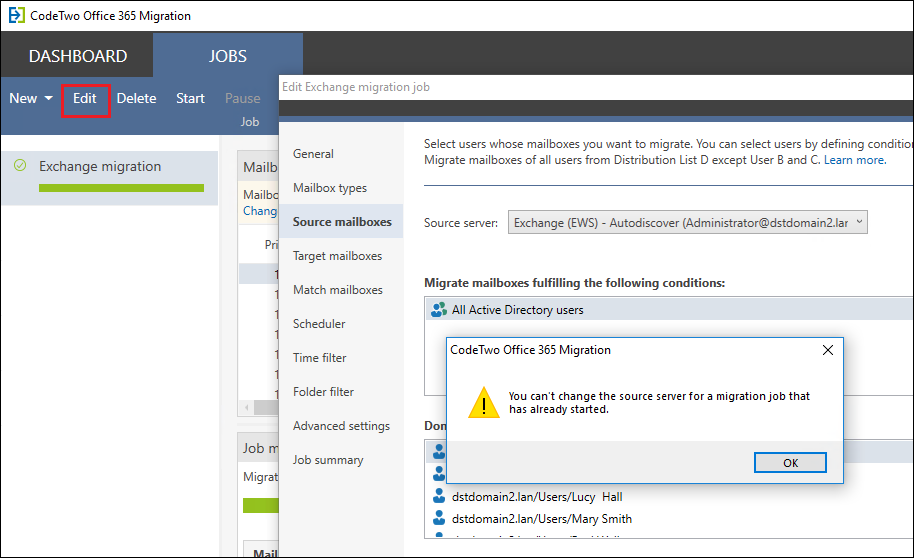
Task: Select the Exchange migration job
Action: pyautogui.click(x=110, y=177)
